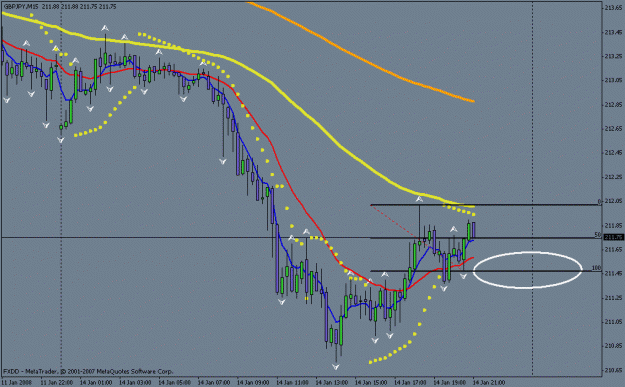Select the Fibonacci level 0 label
This screenshot has height=387, width=625.
click(599, 202)
